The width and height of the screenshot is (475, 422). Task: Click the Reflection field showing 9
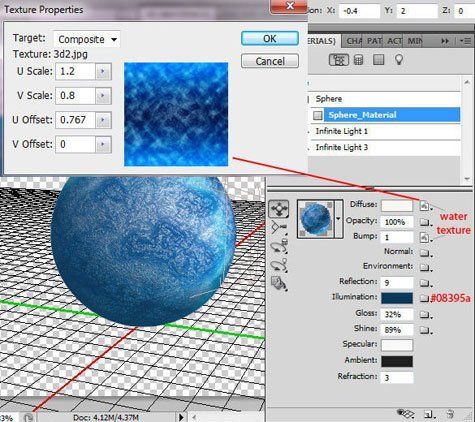[x=397, y=283]
